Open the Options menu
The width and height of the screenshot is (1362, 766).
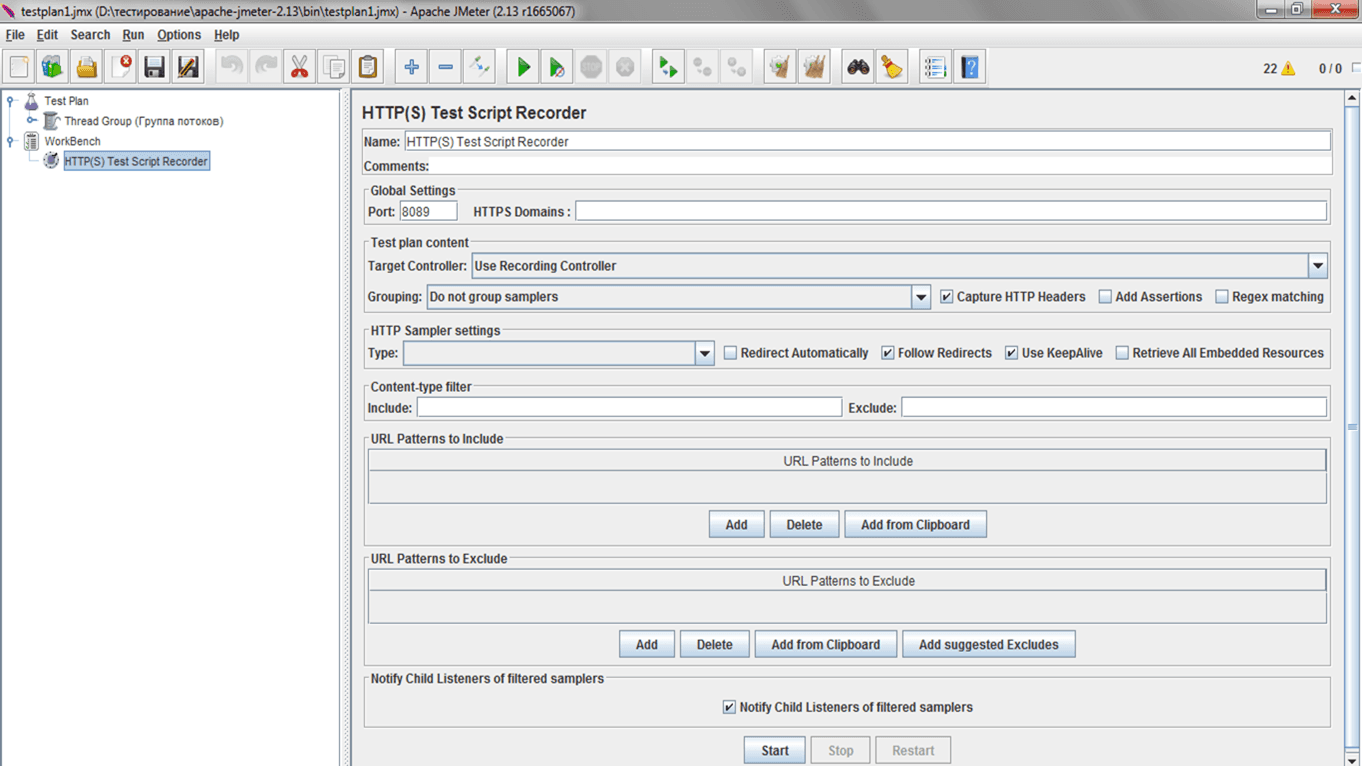point(179,35)
